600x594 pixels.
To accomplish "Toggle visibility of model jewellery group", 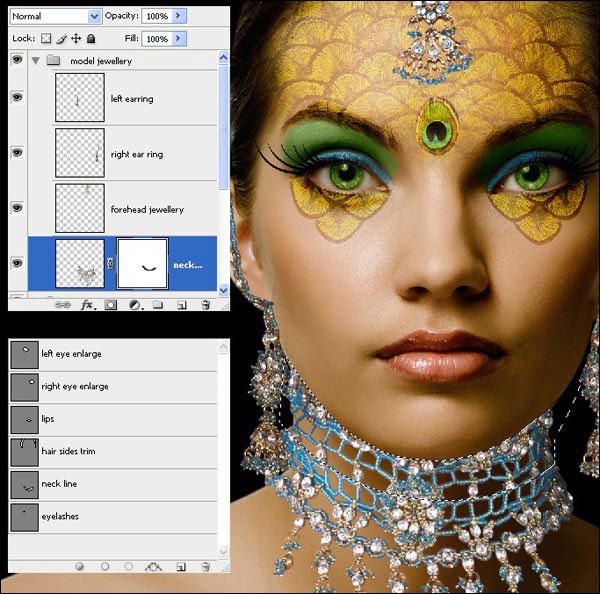I will tap(16, 61).
